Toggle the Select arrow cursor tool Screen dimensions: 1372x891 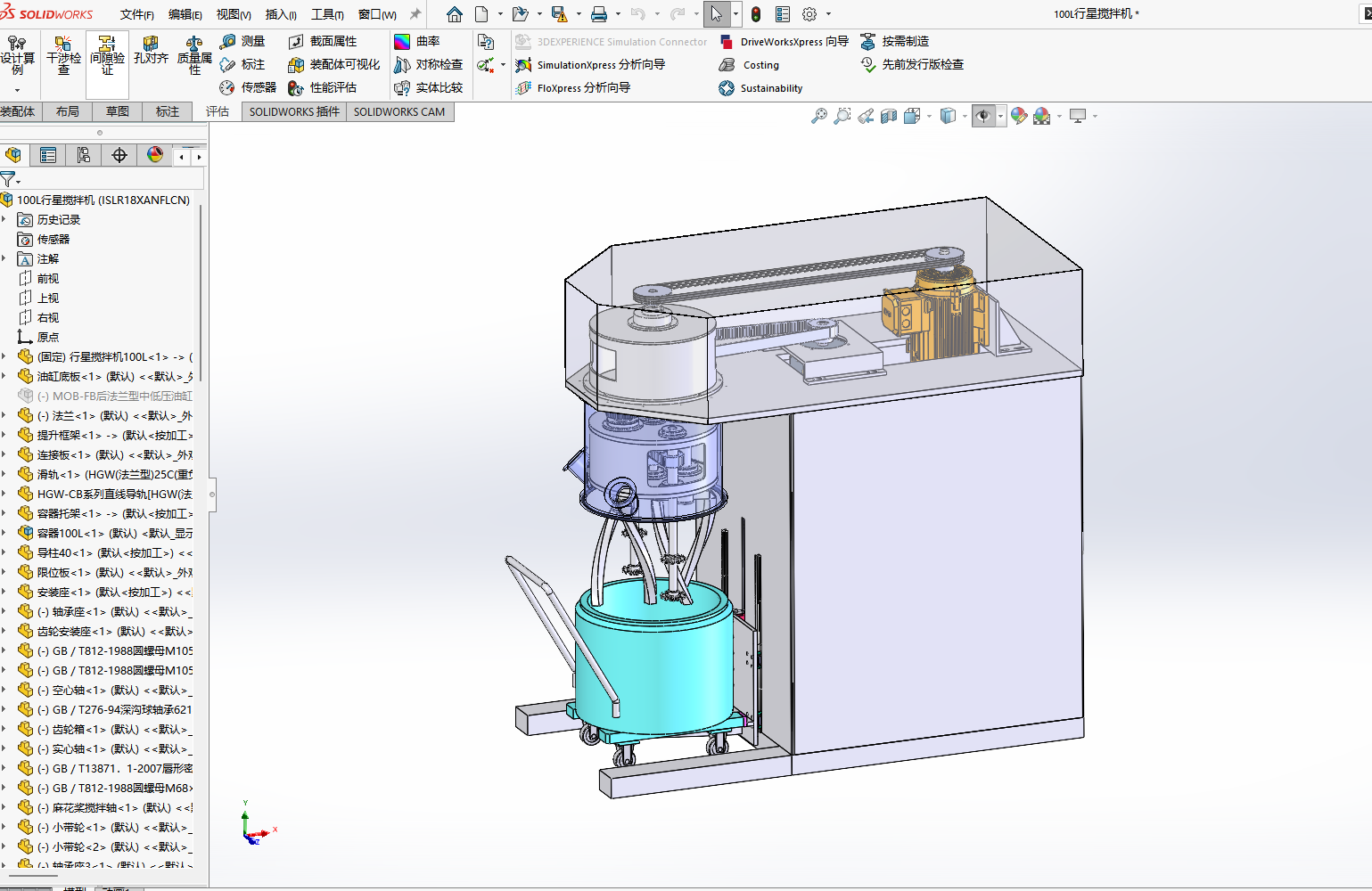tap(716, 14)
